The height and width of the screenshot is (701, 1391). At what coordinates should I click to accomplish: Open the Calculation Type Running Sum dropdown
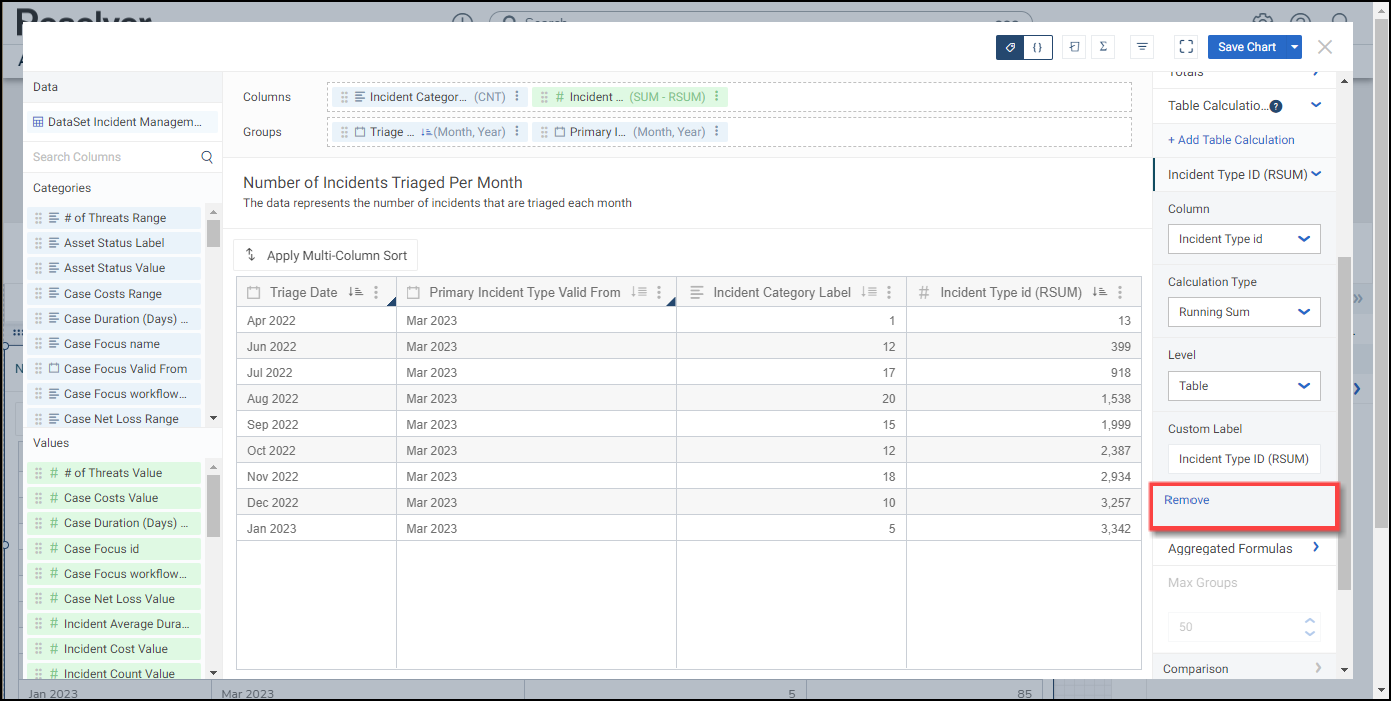point(1243,312)
